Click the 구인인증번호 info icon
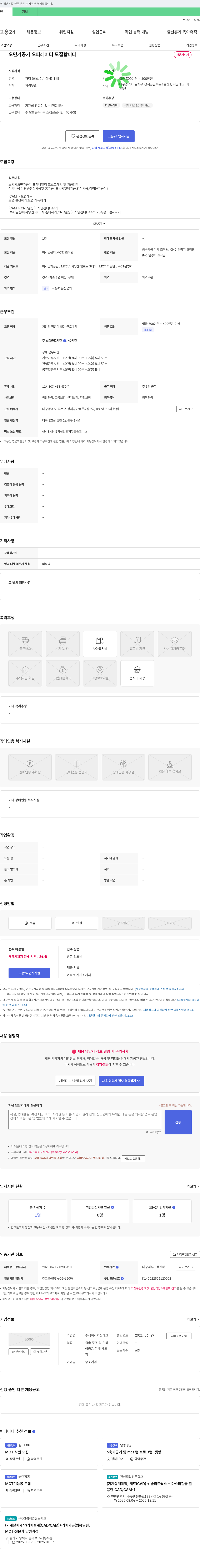Screen dimensions: 200x1568 tap(122, 1278)
